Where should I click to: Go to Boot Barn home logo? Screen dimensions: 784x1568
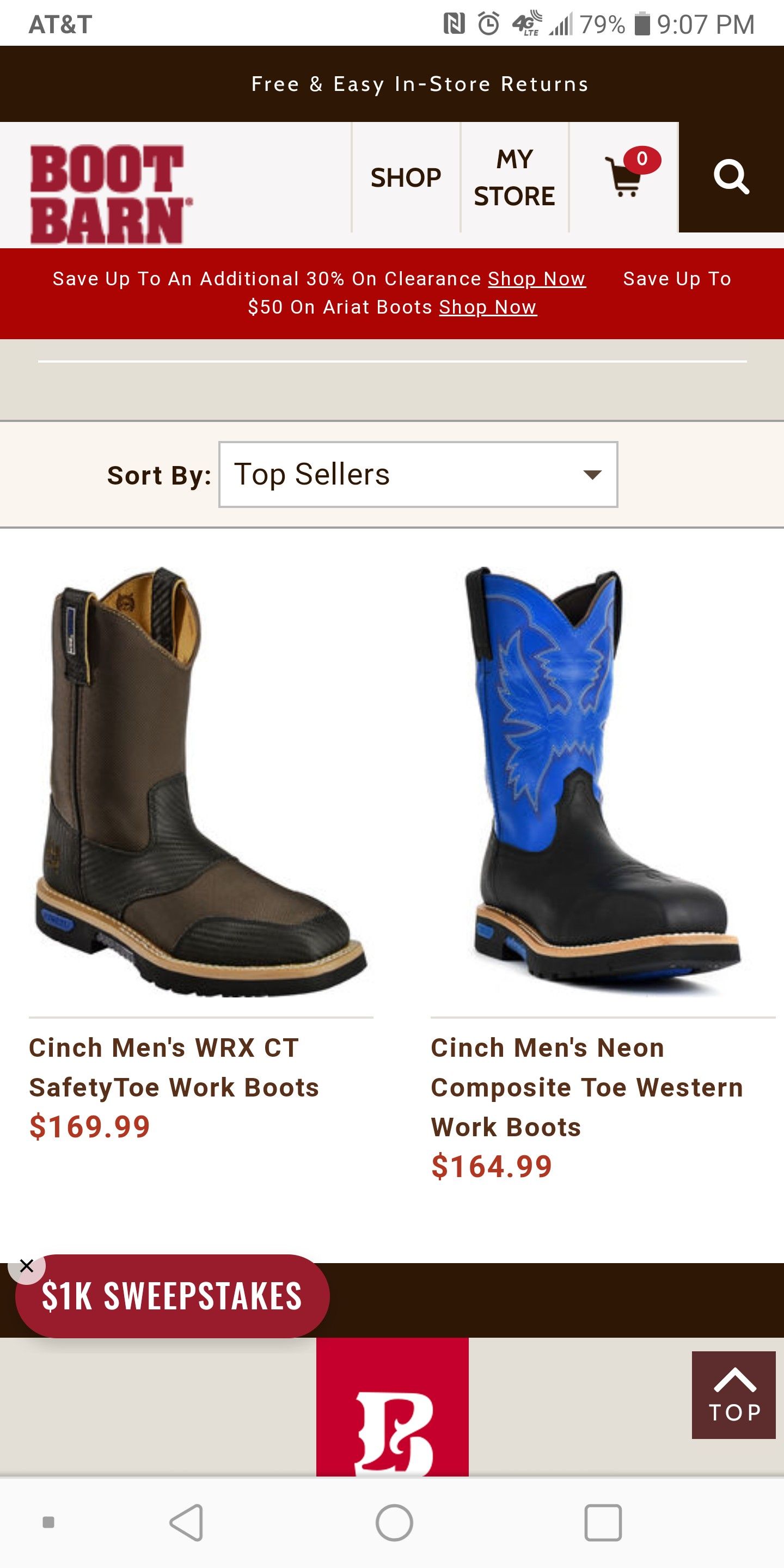pos(111,194)
